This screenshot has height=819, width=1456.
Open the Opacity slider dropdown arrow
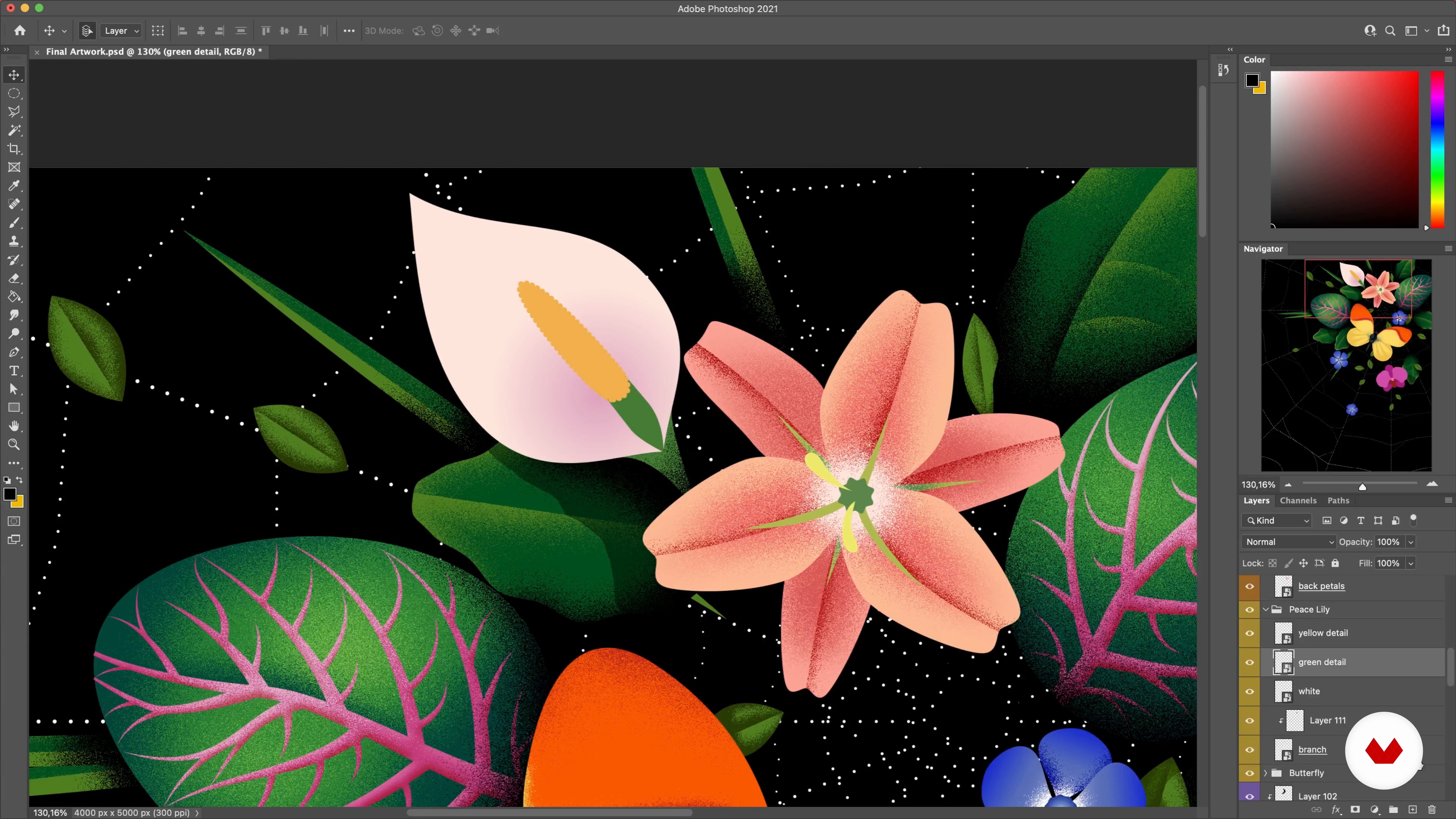click(x=1411, y=542)
